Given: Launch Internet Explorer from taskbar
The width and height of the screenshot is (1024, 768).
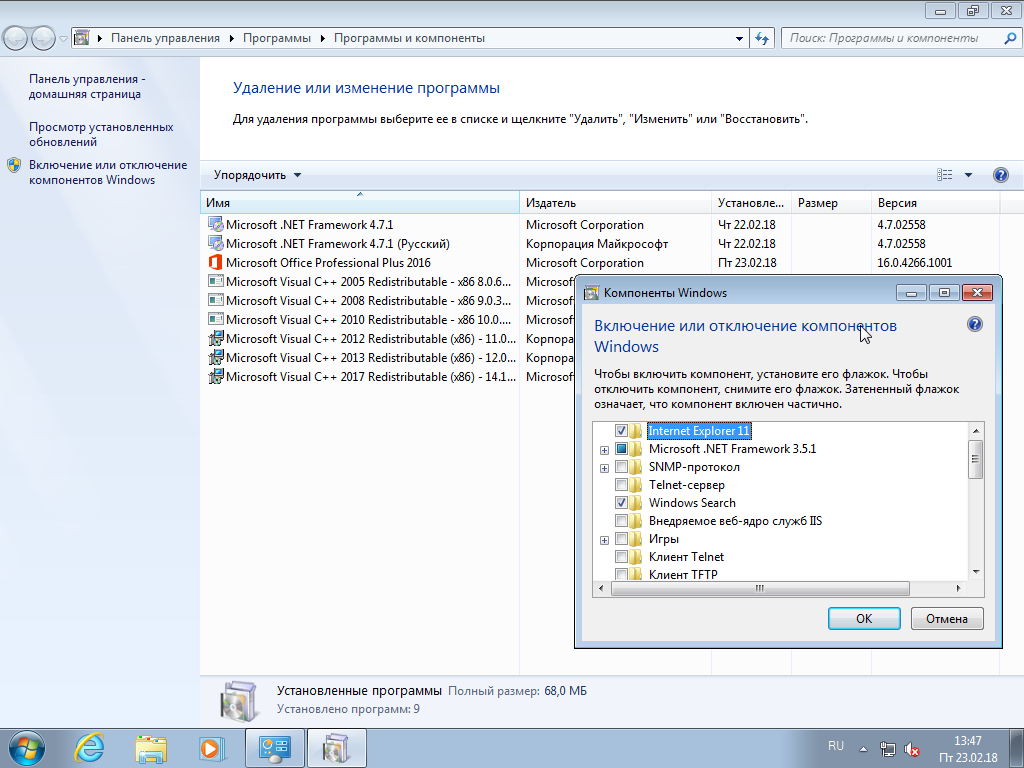Looking at the screenshot, I should click(x=89, y=748).
